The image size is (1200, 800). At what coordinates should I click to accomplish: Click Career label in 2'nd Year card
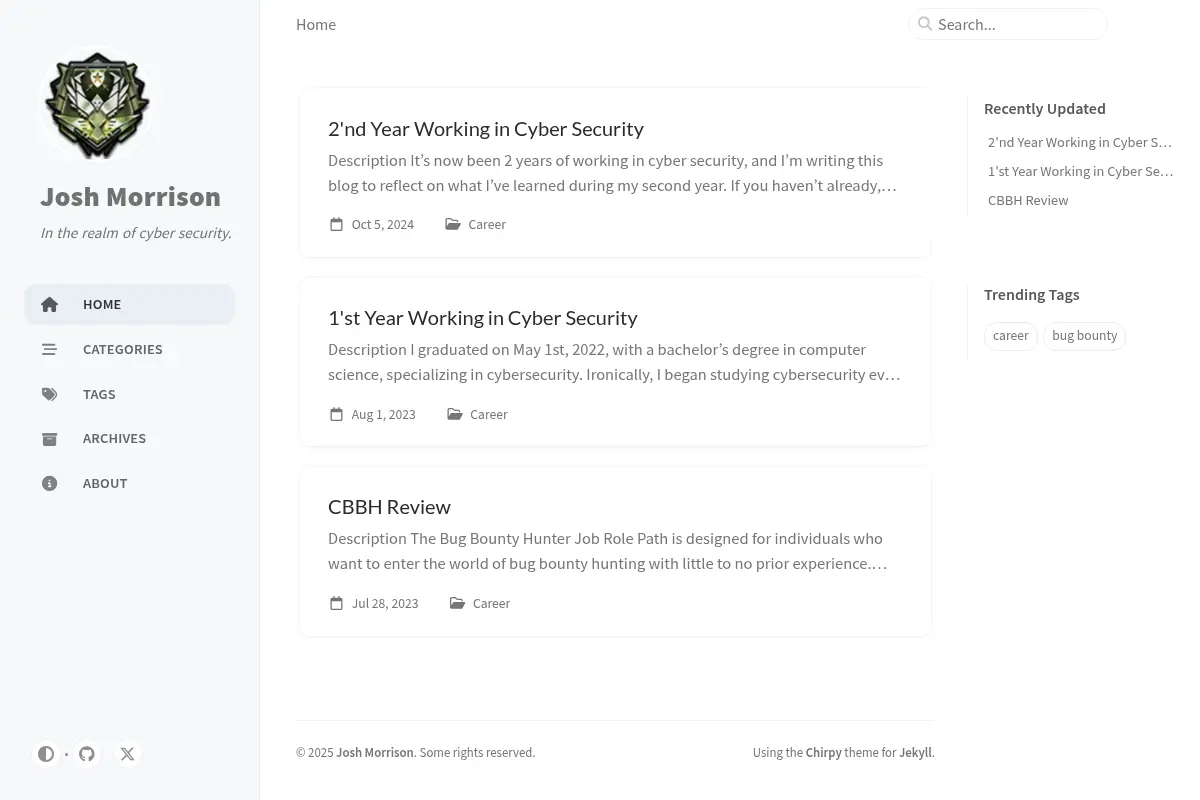pos(487,224)
